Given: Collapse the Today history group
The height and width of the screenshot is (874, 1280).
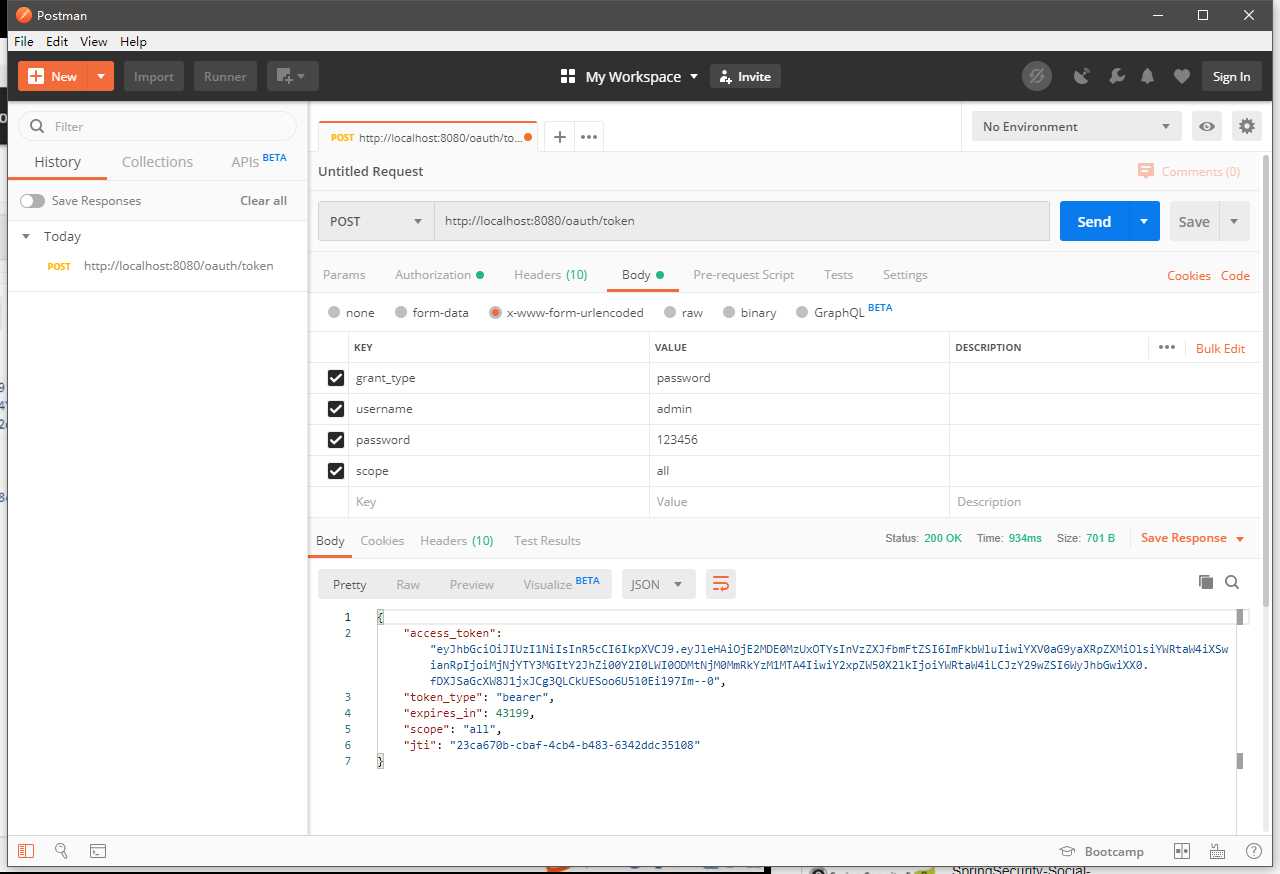Looking at the screenshot, I should click(26, 237).
